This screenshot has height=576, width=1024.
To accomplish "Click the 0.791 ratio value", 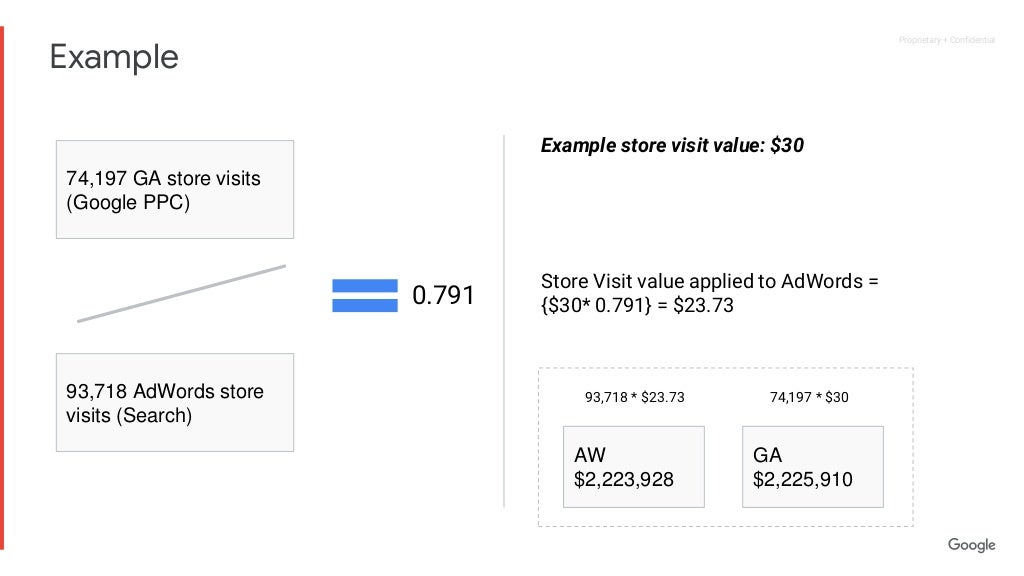I will click(443, 295).
